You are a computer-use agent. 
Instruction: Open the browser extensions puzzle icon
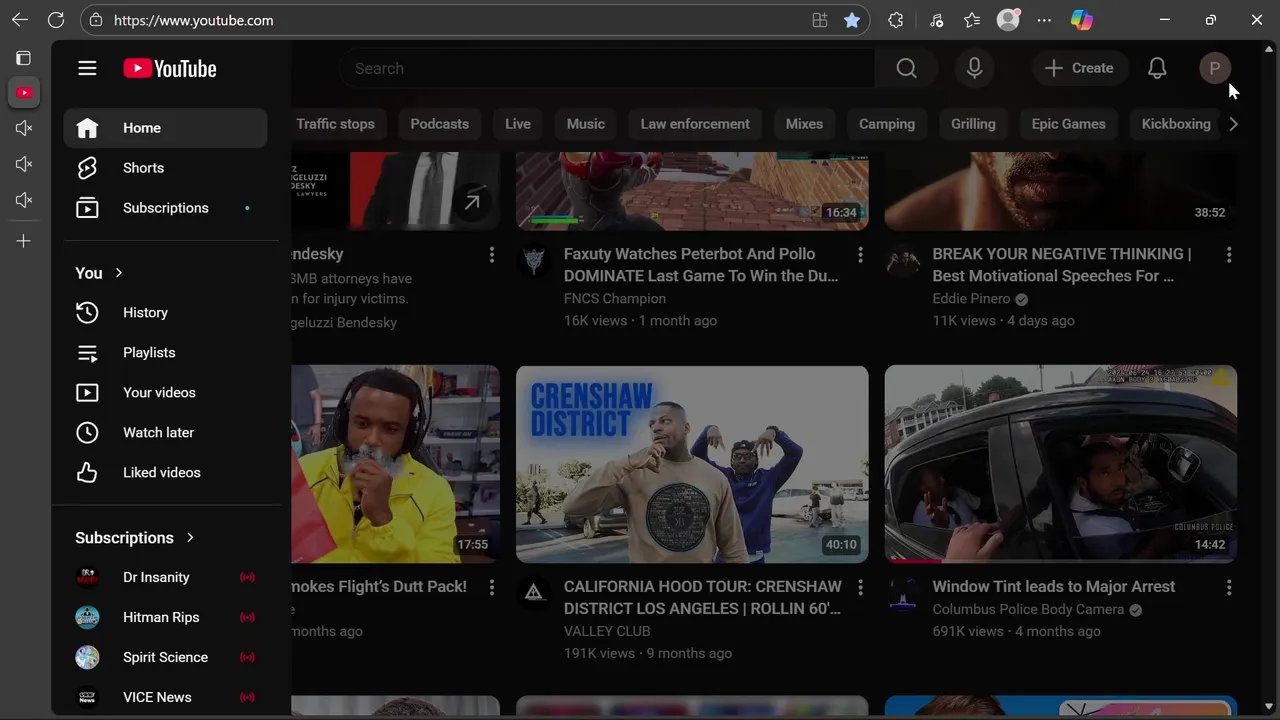pos(896,20)
